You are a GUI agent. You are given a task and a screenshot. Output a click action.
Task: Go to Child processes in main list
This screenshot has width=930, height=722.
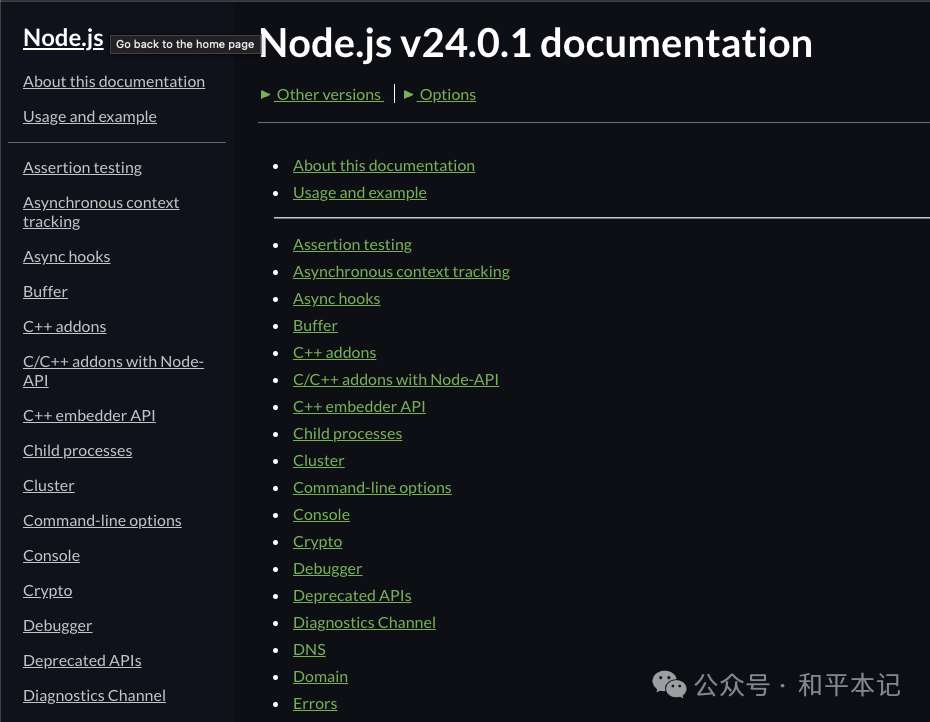[348, 434]
